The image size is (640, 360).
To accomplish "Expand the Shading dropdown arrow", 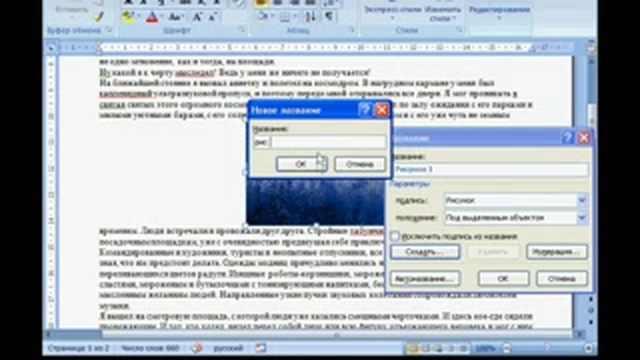I will [x=272, y=16].
